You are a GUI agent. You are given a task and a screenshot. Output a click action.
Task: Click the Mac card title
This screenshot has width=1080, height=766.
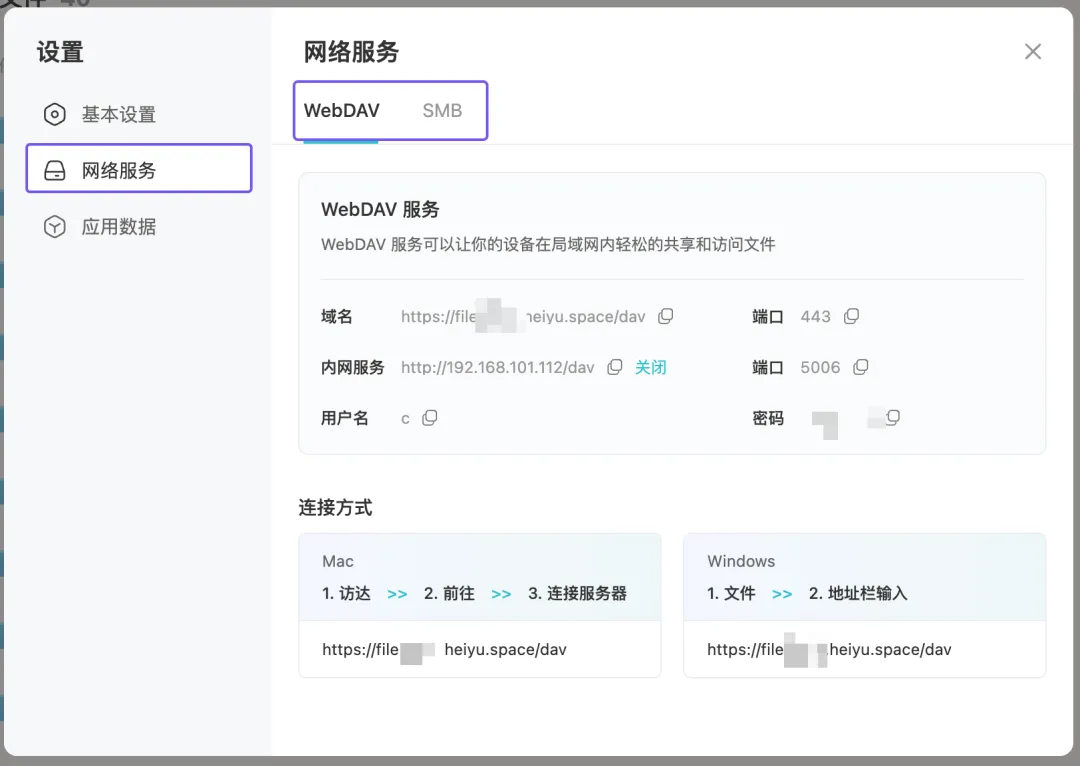(338, 561)
